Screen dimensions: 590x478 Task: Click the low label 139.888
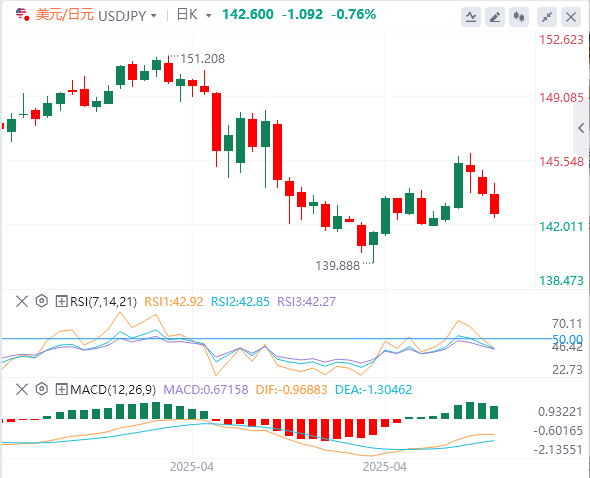point(338,266)
